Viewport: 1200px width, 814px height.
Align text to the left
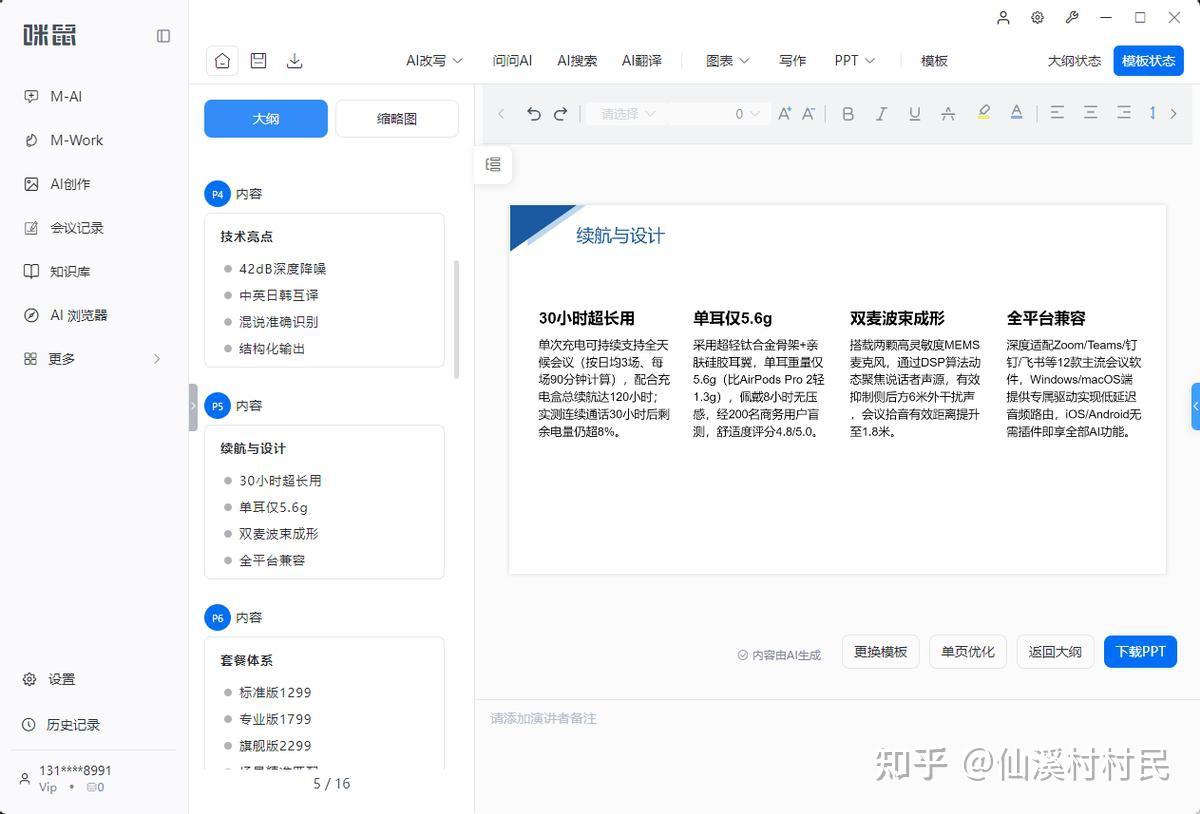1057,113
